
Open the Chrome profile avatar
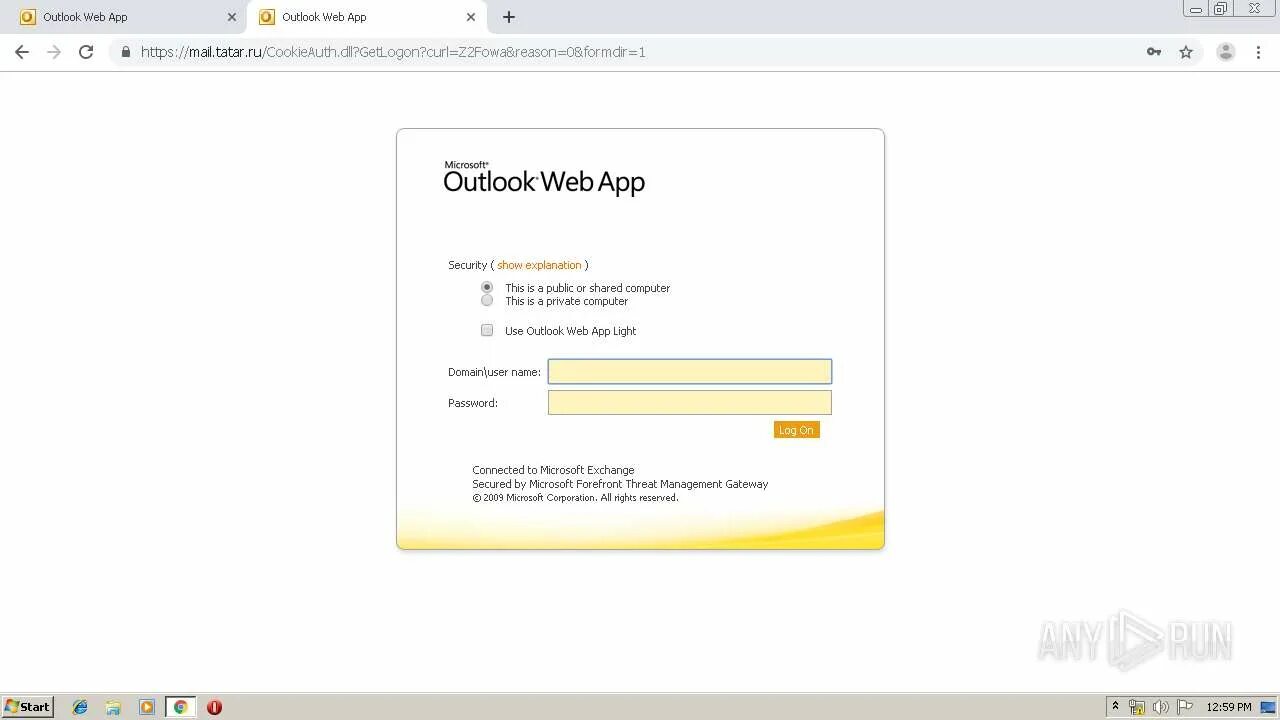coord(1226,52)
